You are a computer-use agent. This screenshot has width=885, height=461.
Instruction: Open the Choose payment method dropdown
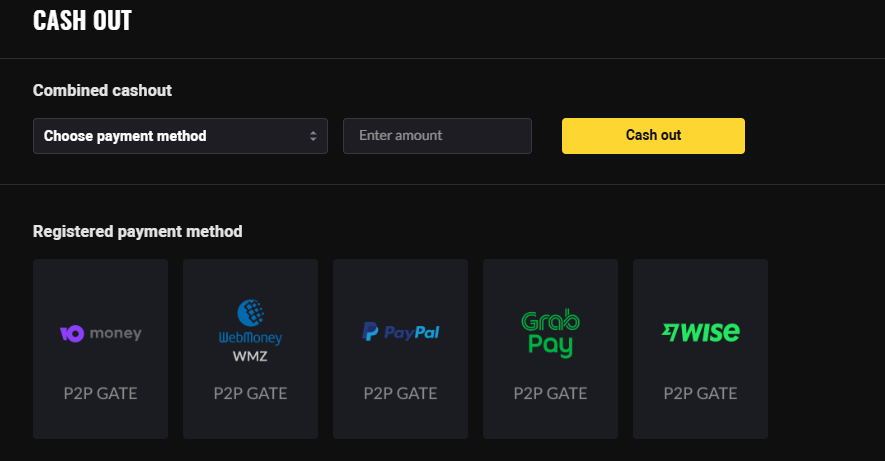pos(170,136)
